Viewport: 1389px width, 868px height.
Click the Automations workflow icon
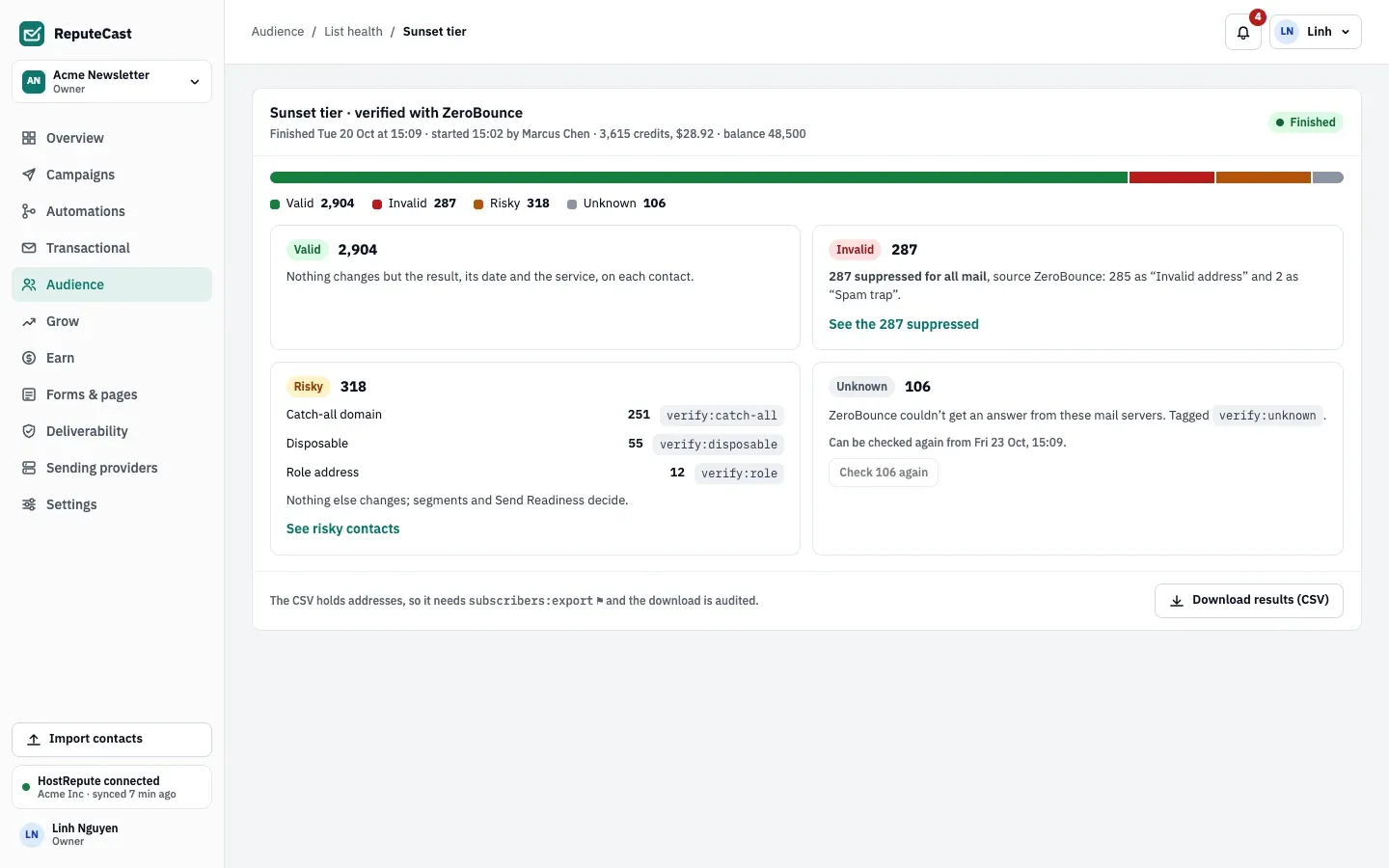[x=29, y=211]
